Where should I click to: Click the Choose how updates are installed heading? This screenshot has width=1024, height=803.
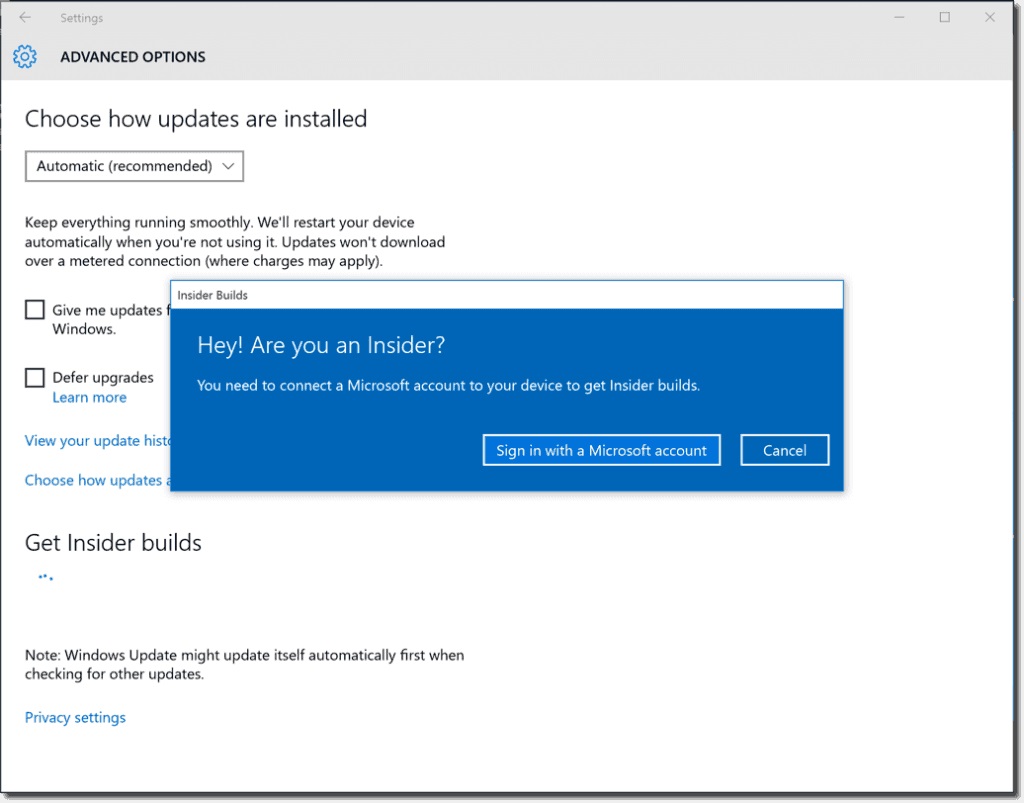pos(196,119)
